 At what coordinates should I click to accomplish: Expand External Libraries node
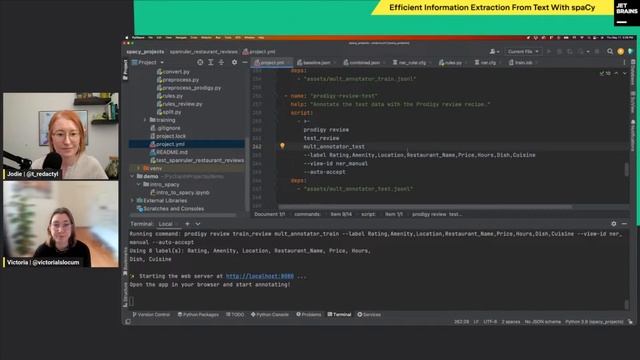click(132, 200)
